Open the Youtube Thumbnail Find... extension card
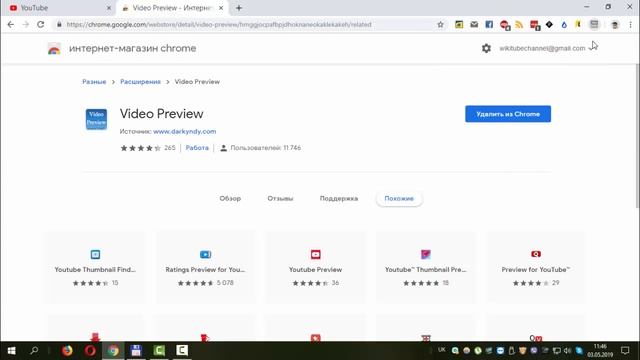 tap(95, 267)
